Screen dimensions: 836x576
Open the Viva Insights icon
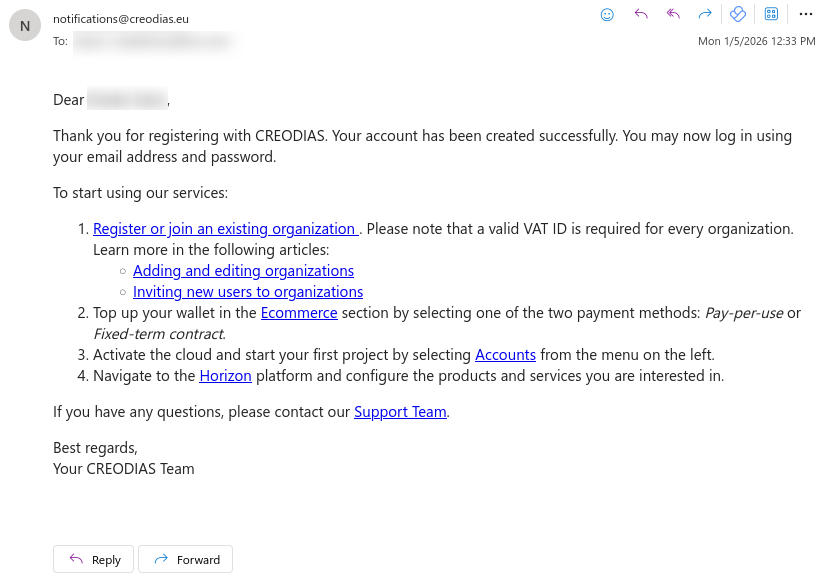click(738, 14)
